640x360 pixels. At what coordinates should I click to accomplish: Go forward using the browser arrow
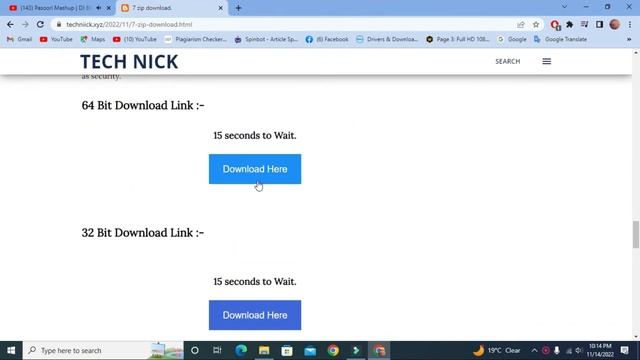(25, 24)
